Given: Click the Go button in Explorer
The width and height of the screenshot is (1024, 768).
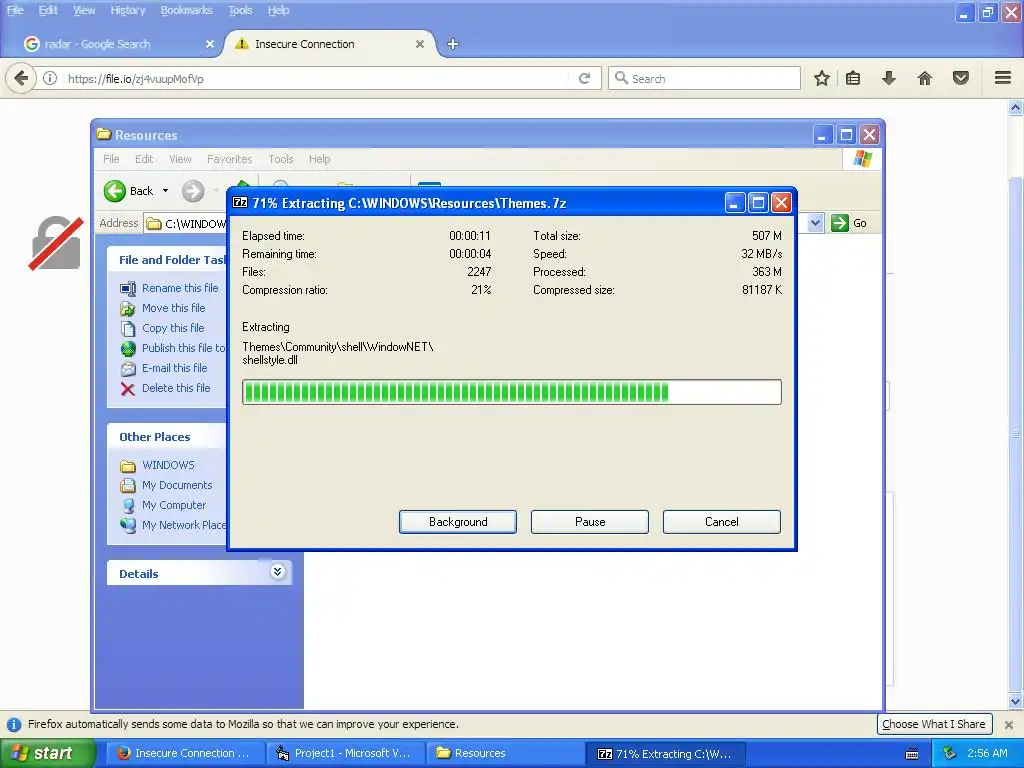Looking at the screenshot, I should point(849,223).
